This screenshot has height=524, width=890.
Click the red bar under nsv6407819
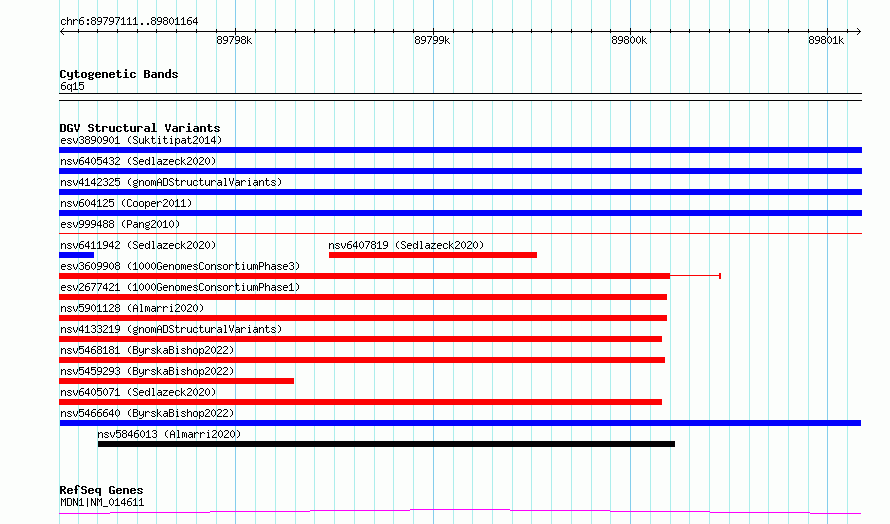point(433,255)
